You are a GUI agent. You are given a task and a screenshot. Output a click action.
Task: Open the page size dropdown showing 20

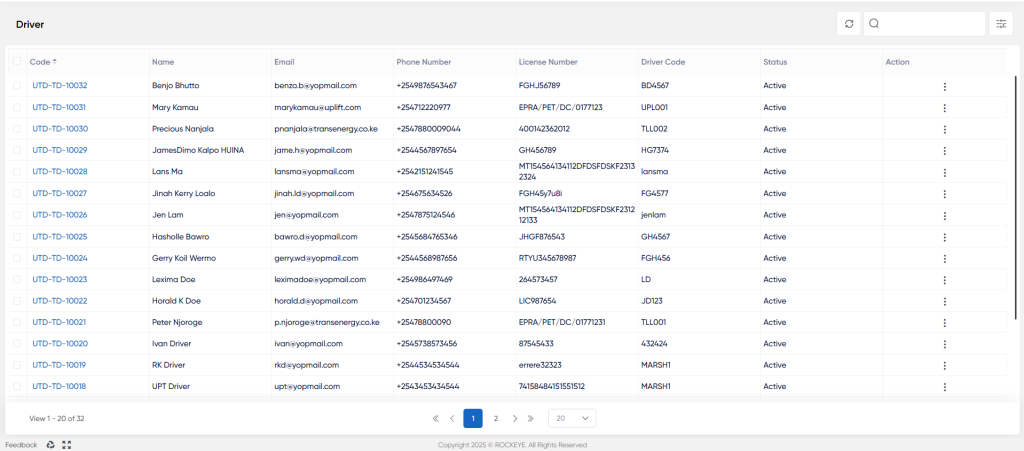pyautogui.click(x=572, y=418)
